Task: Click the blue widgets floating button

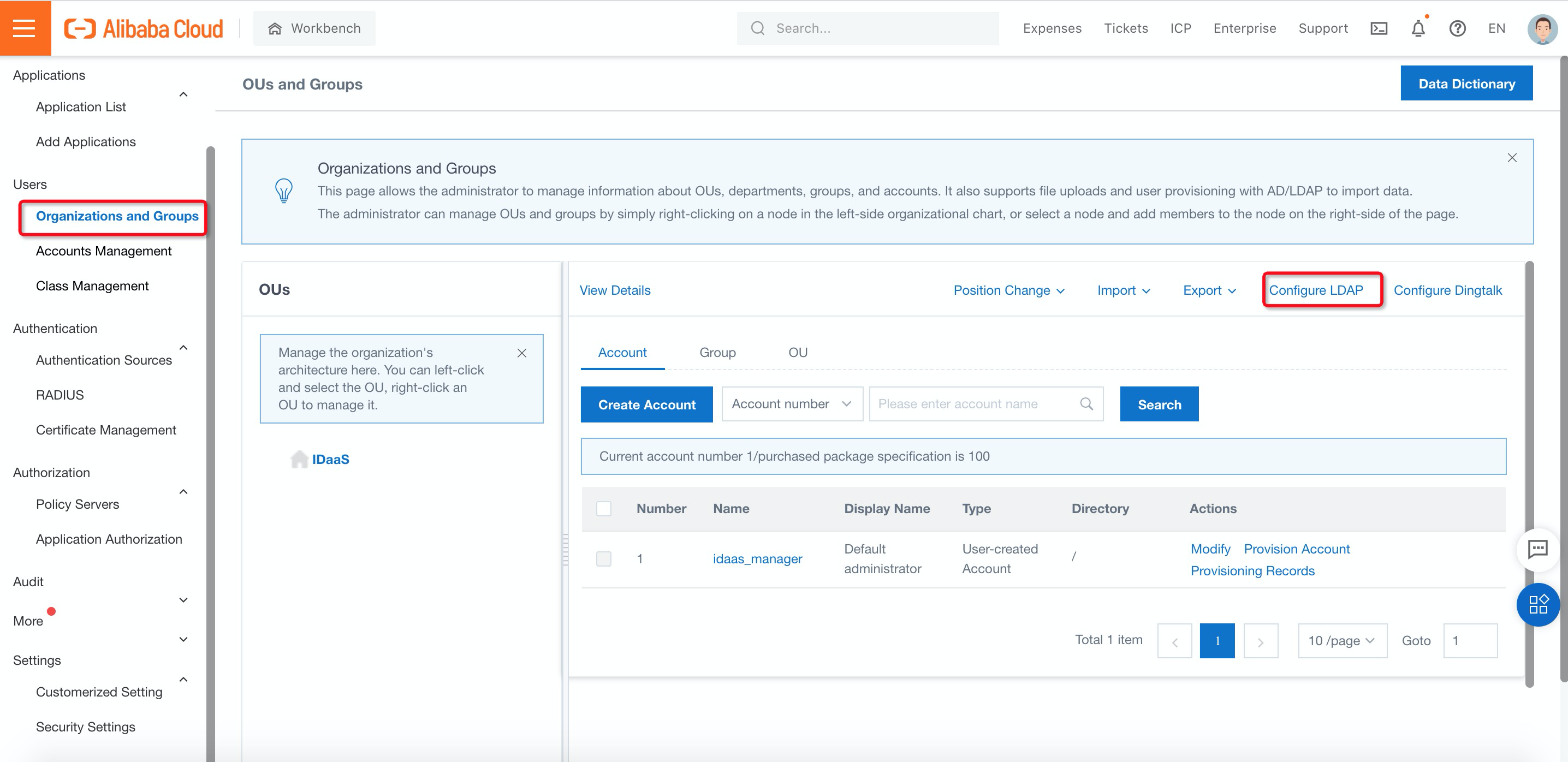Action: pyautogui.click(x=1537, y=604)
